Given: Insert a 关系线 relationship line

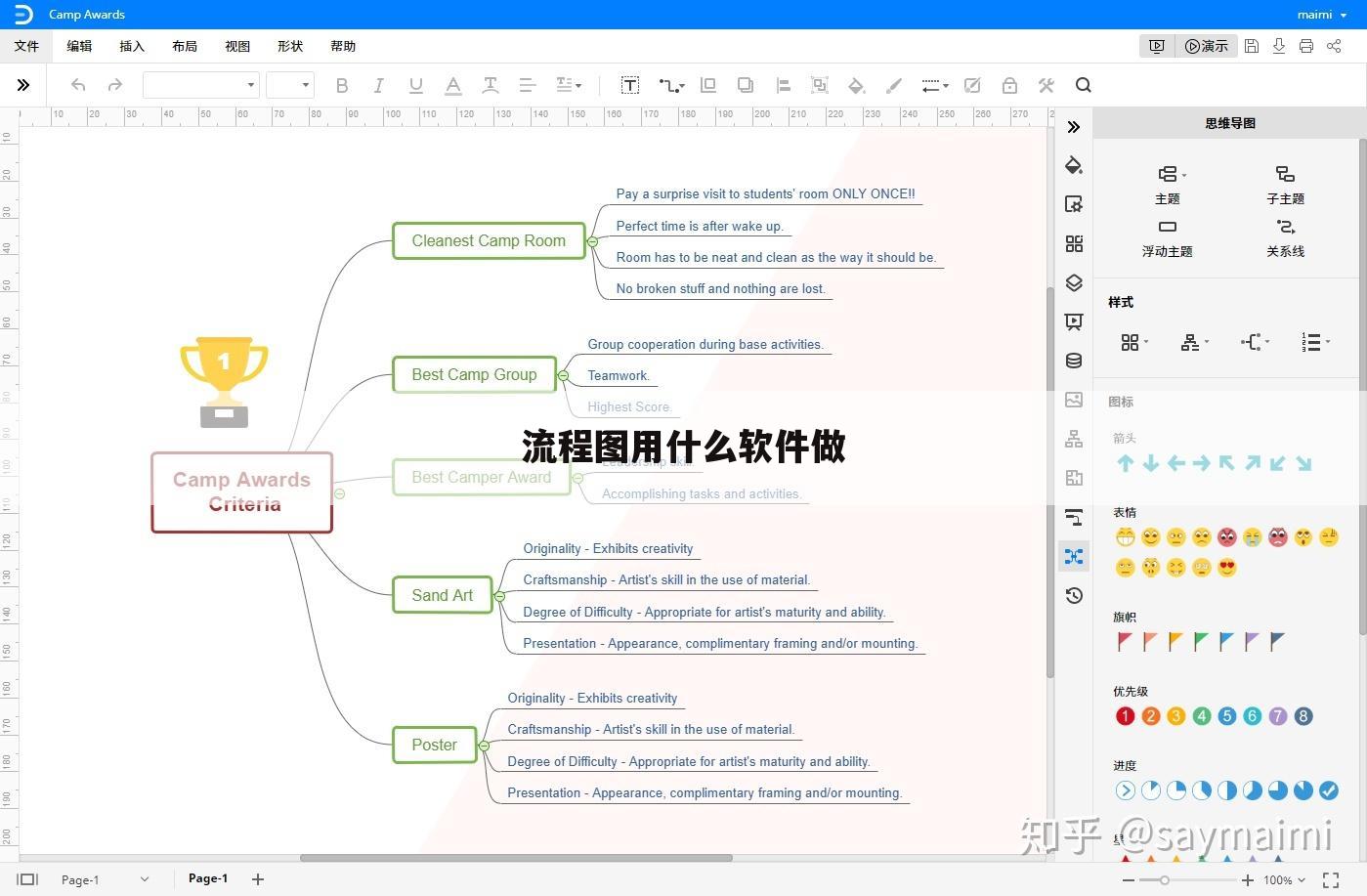Looking at the screenshot, I should point(1285,237).
